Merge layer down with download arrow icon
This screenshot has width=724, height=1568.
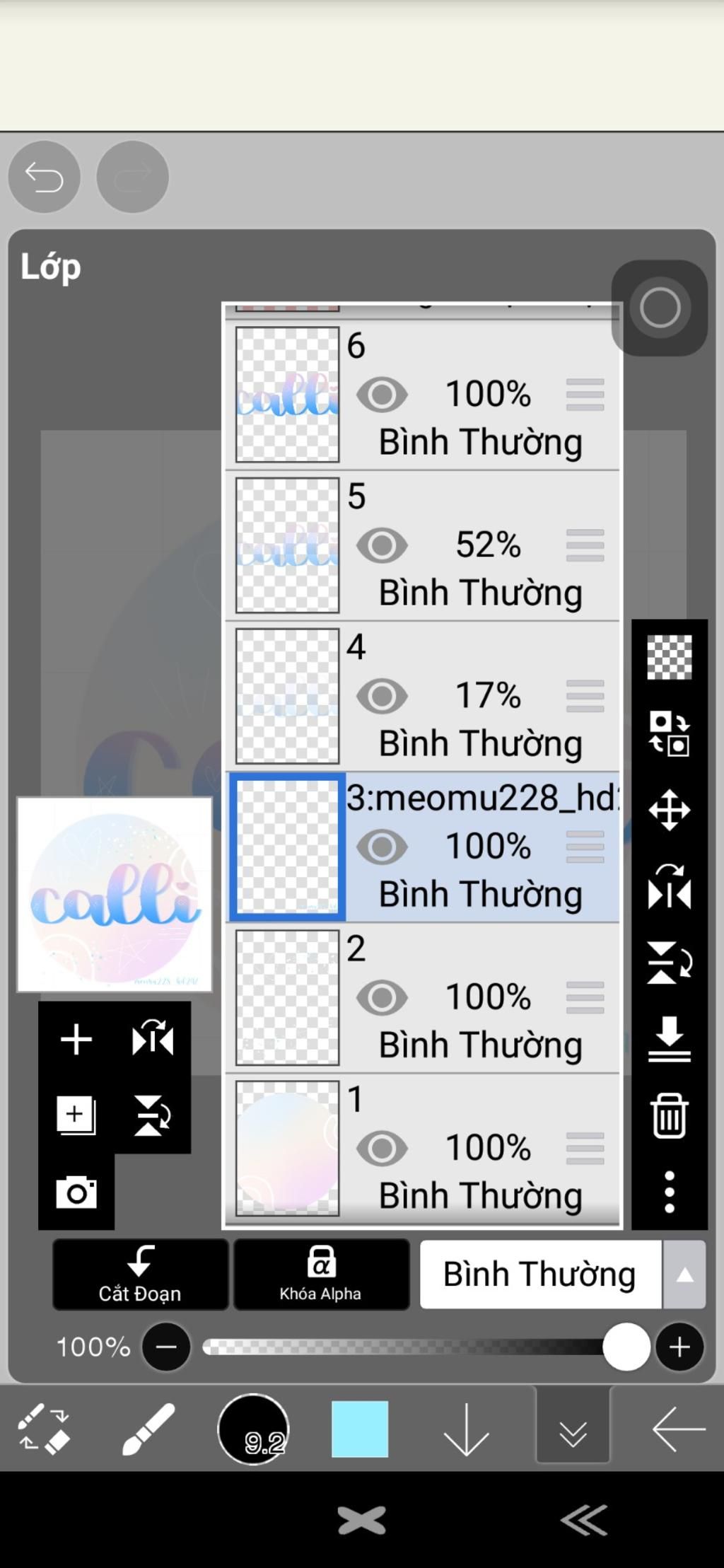pos(669,1039)
